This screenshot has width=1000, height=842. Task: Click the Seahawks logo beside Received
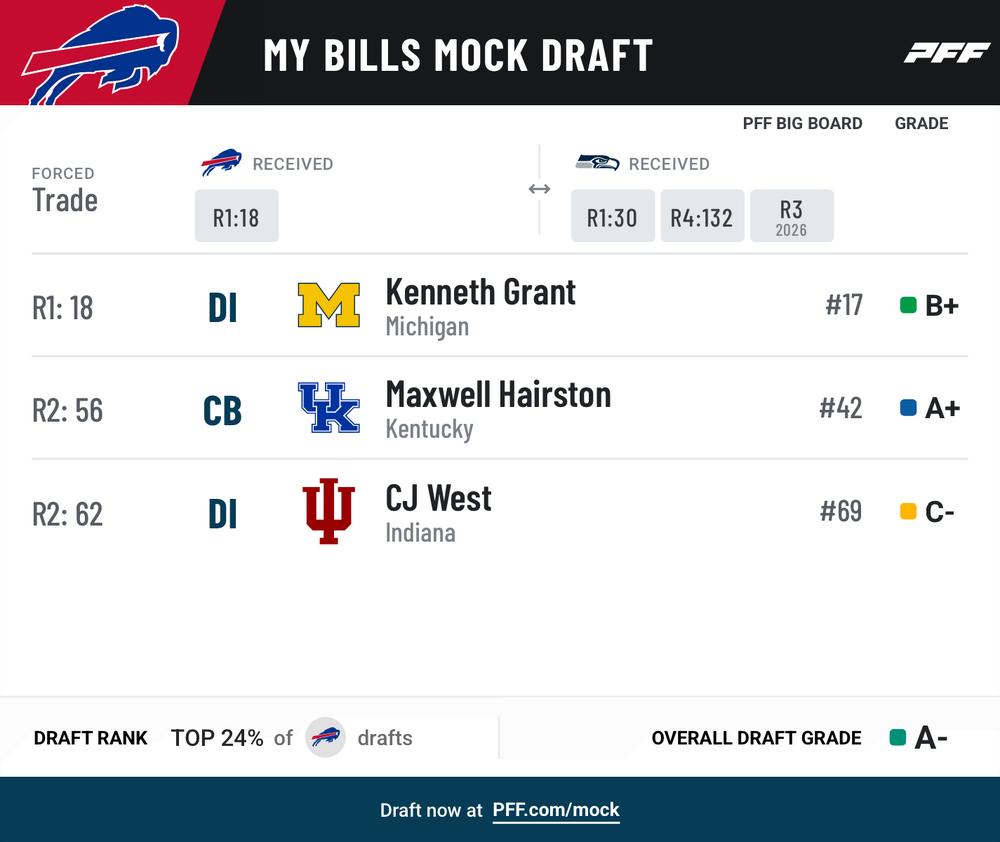tap(597, 163)
